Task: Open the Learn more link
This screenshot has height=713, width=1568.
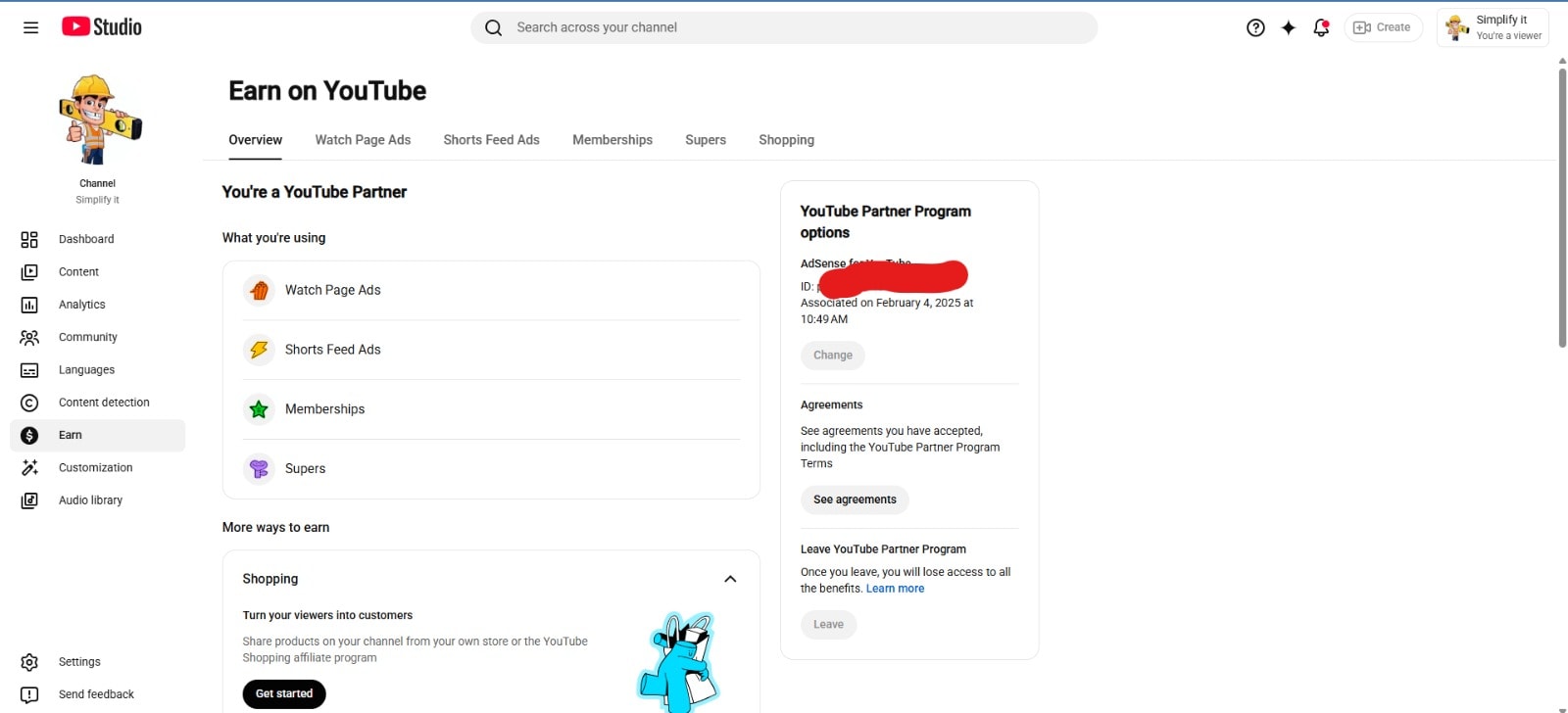Action: 895,589
